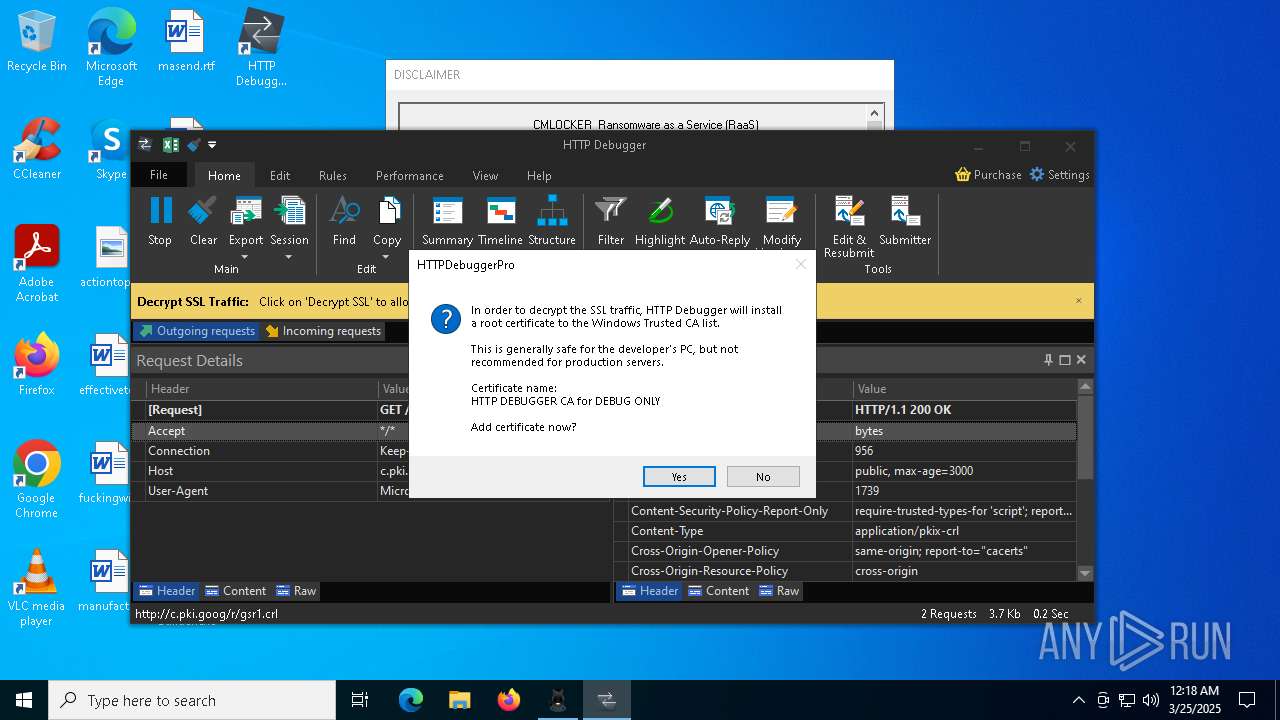Click the Export icon

(x=245, y=211)
